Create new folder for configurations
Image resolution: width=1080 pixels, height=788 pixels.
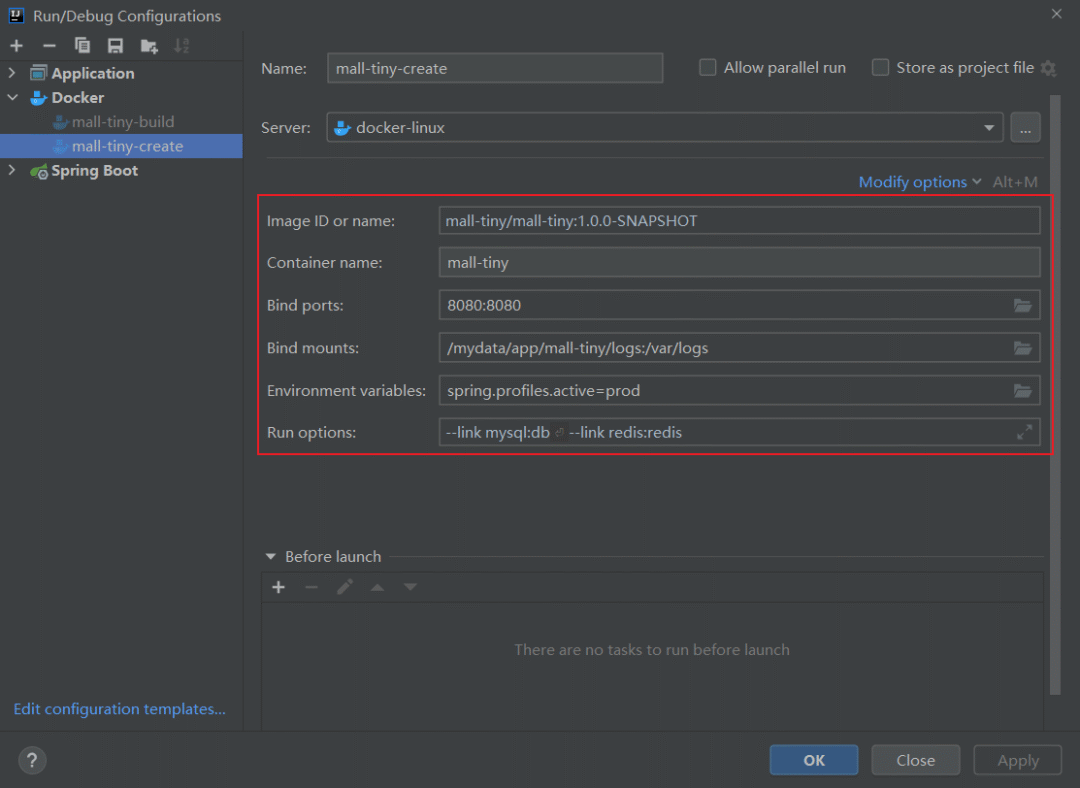(x=149, y=46)
